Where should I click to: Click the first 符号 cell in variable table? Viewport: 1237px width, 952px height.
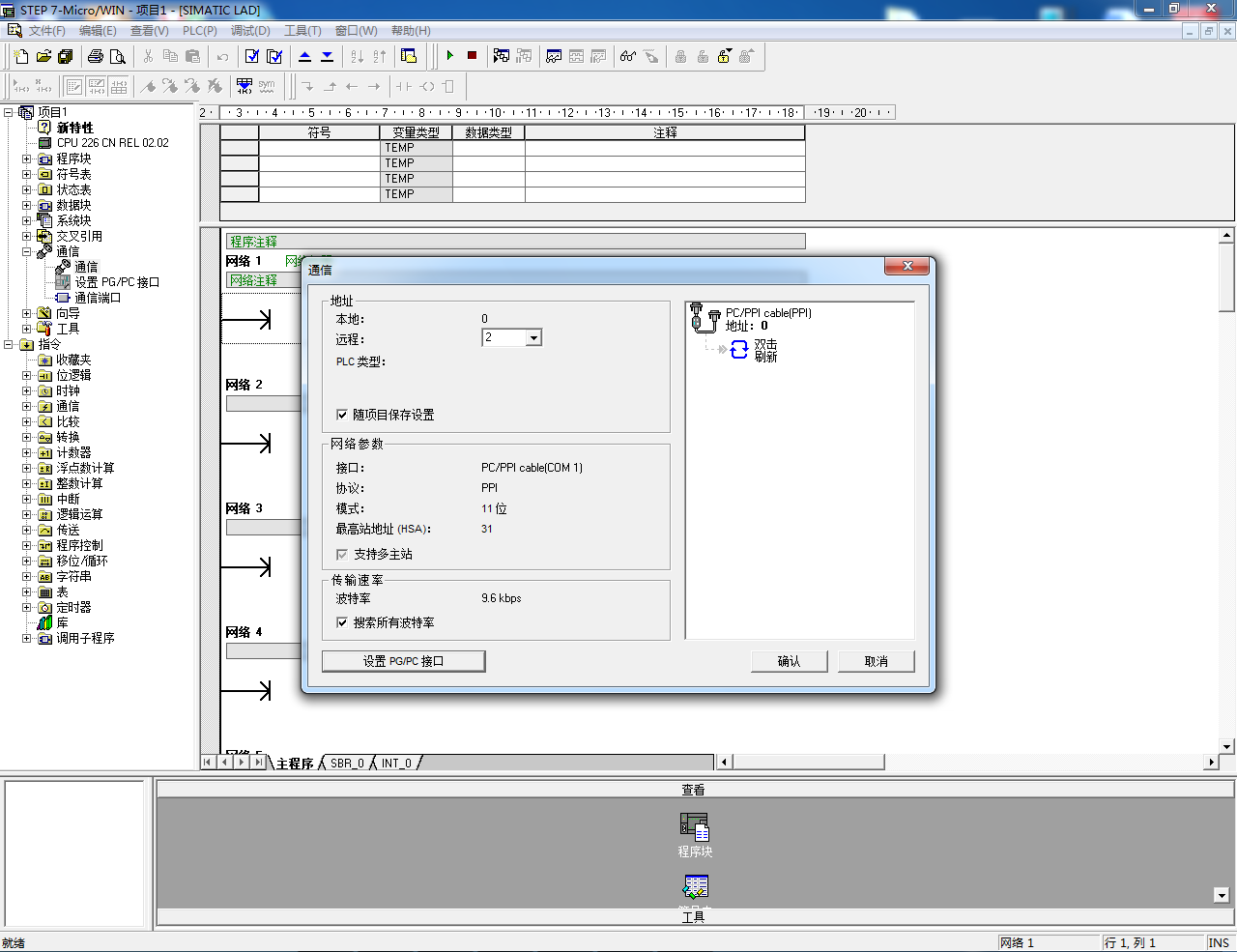(320, 148)
